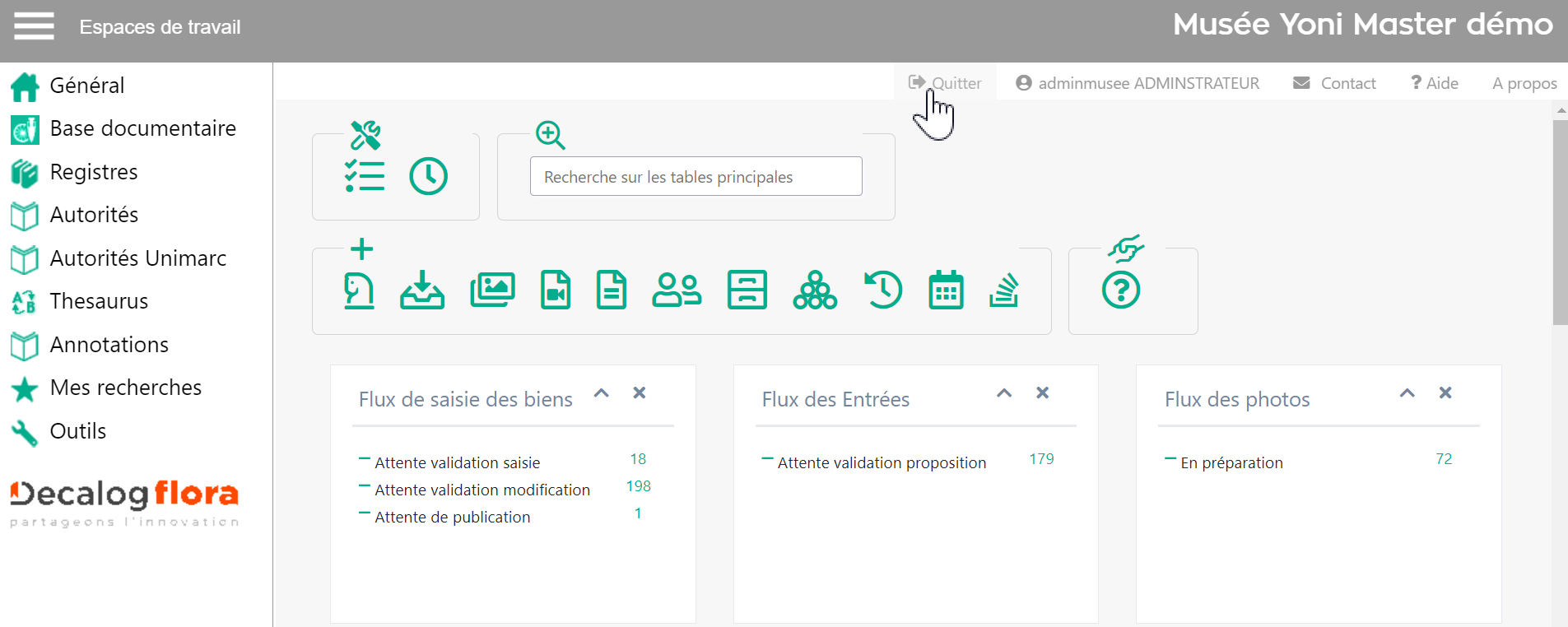Collapse the Flux des Entrées panel
Viewport: 1568px width, 627px height.
point(1004,393)
